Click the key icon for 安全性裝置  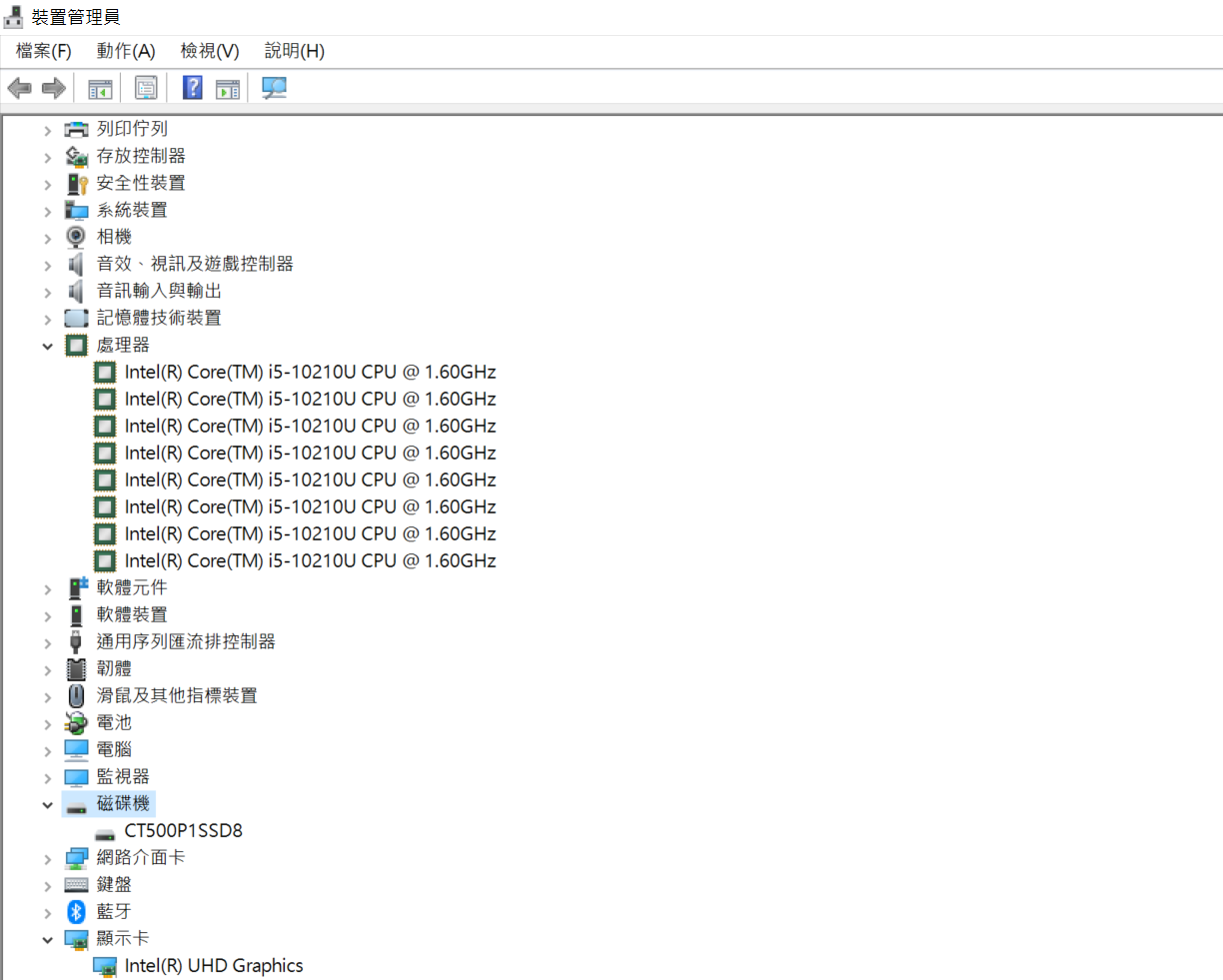[76, 183]
